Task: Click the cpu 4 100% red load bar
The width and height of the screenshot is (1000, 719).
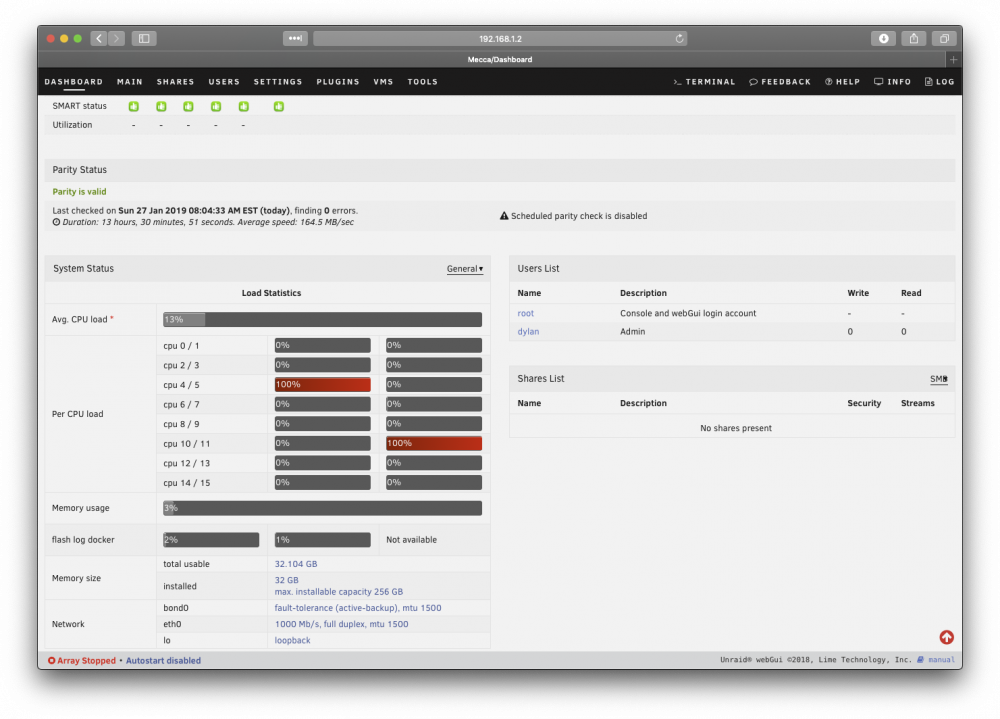Action: pos(322,384)
